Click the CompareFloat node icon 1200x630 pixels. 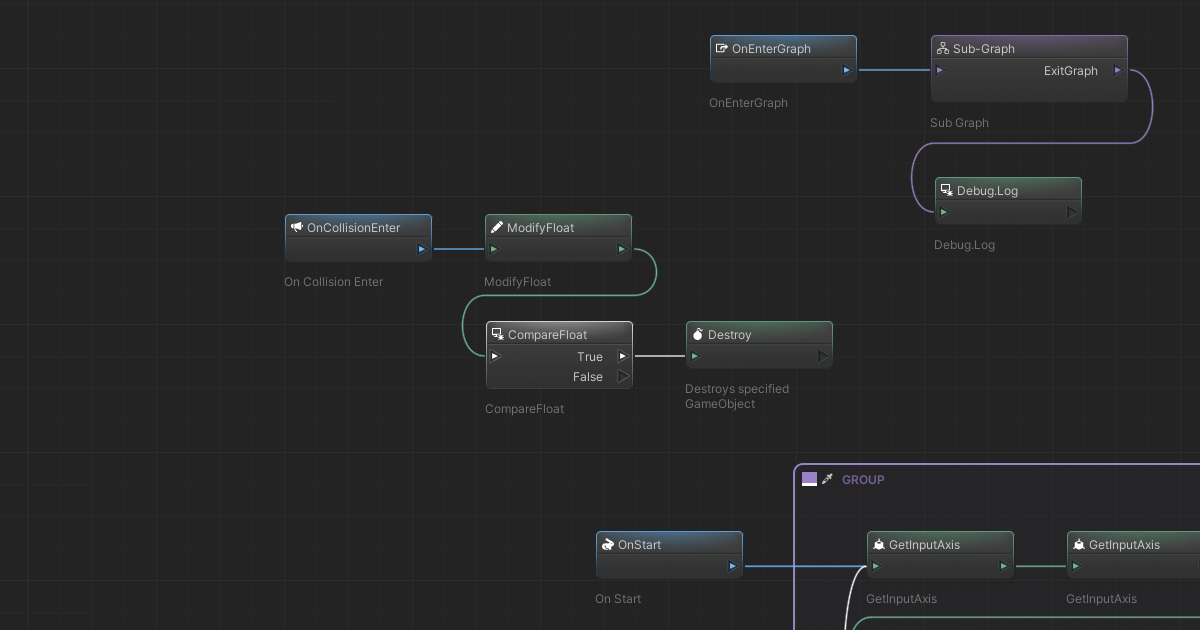(497, 335)
